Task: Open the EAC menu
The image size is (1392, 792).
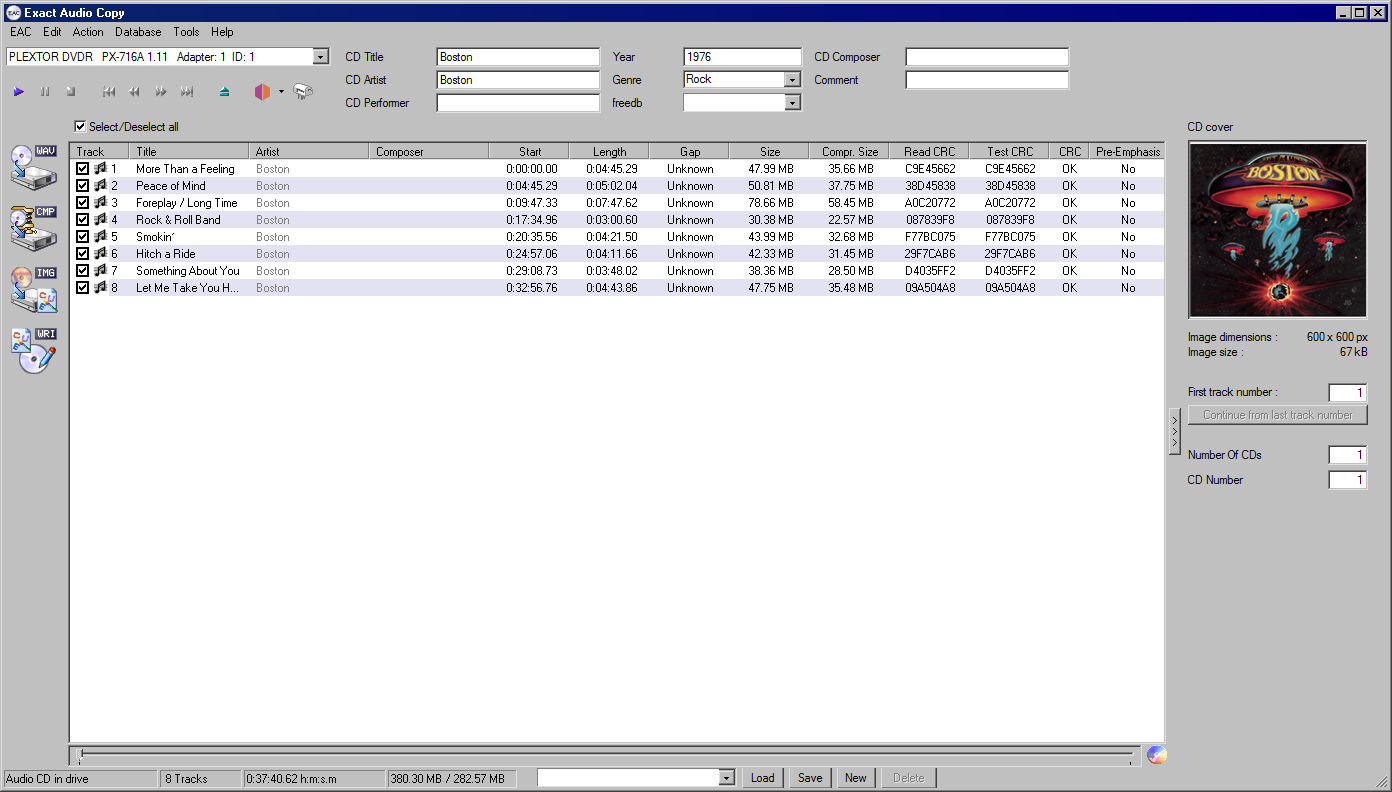Action: coord(20,32)
